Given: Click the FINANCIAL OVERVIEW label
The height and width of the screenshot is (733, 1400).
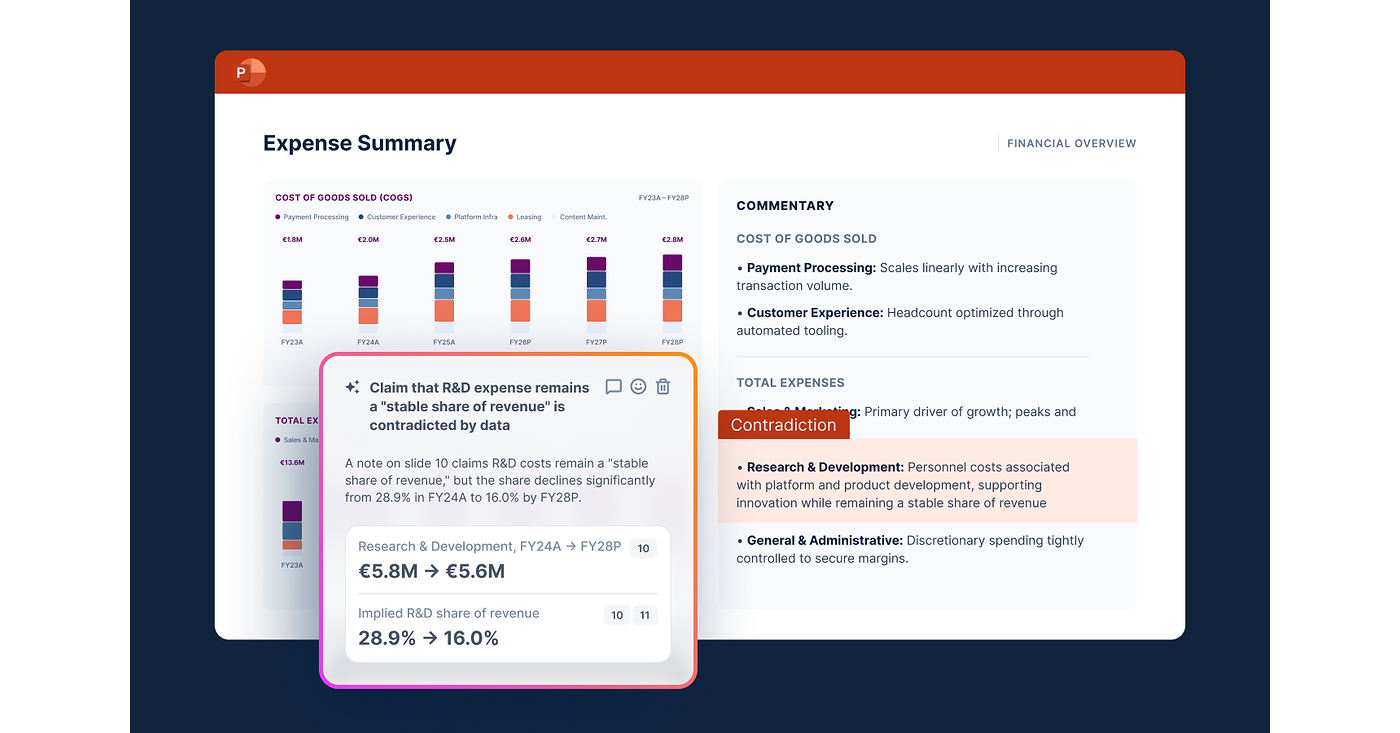Looking at the screenshot, I should [1072, 144].
